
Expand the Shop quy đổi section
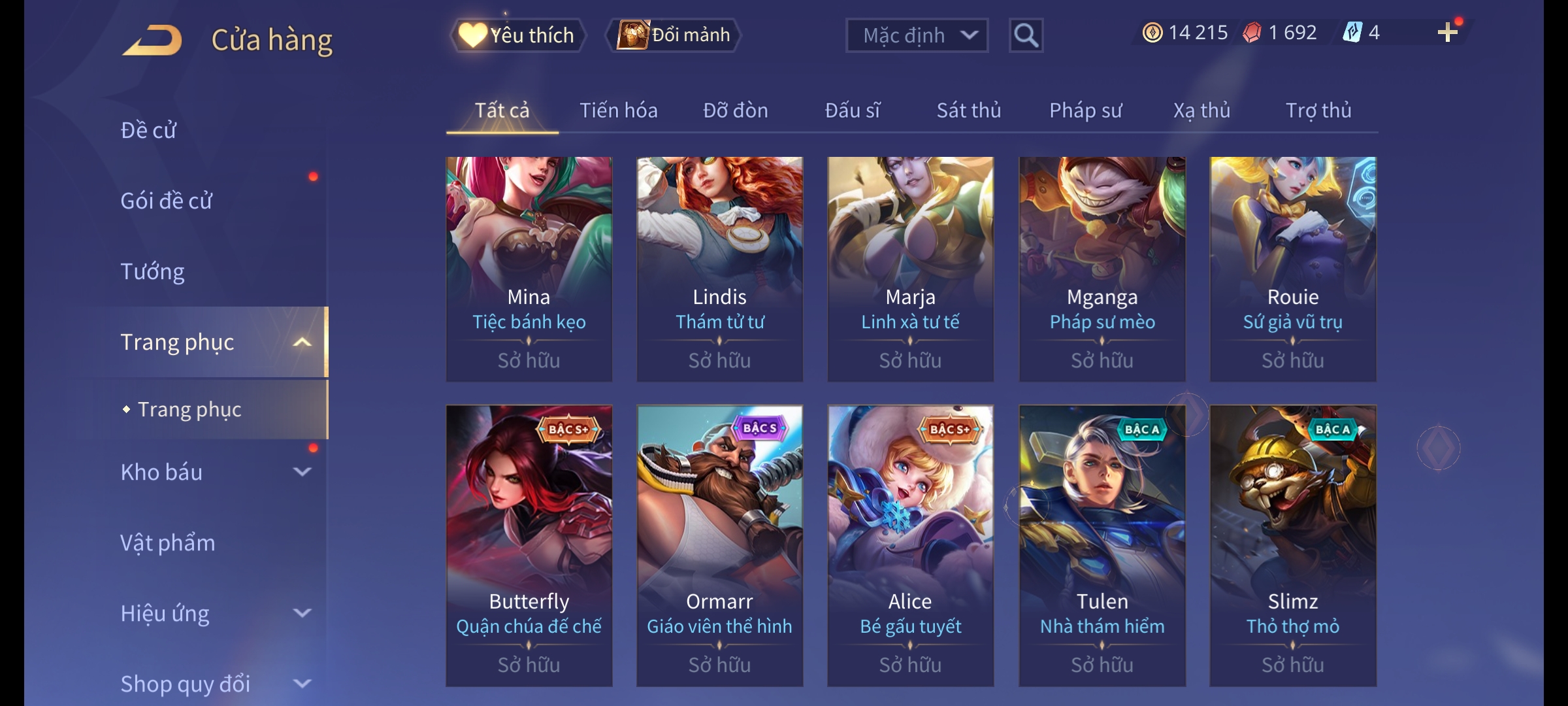pos(302,683)
